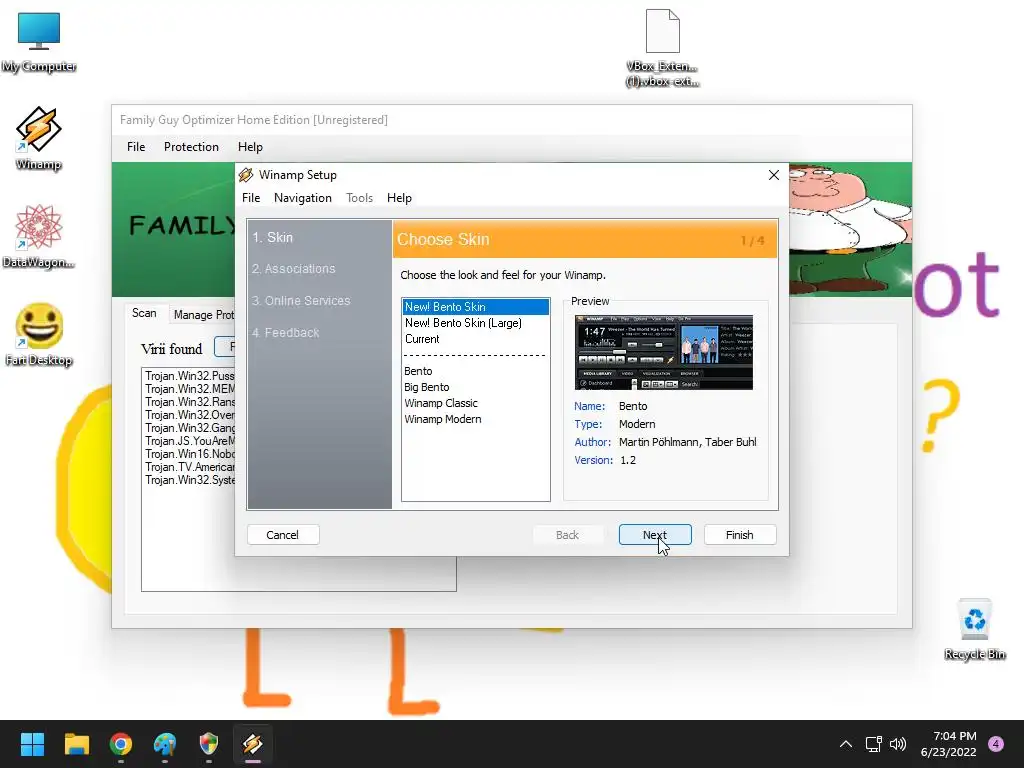Go to step 1. Skin
Viewport: 1024px width, 768px height.
[x=272, y=237]
